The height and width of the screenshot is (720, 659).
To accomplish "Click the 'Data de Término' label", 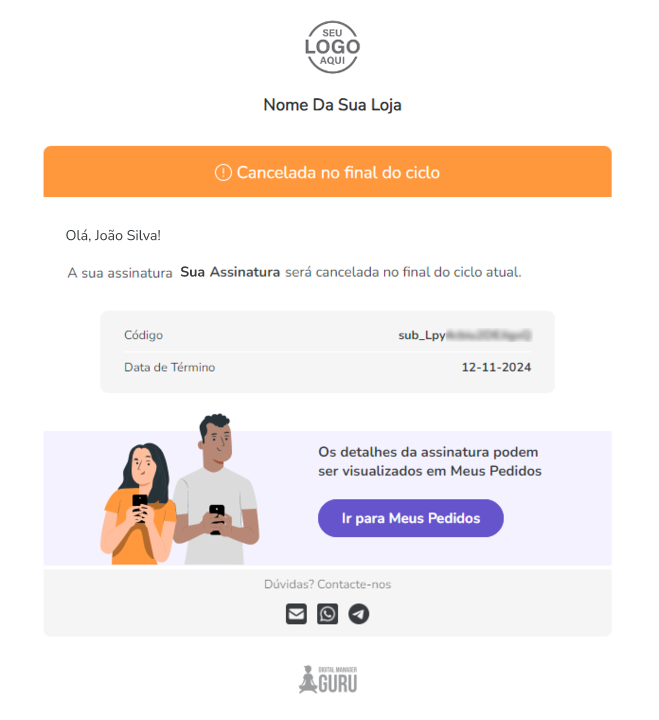I will click(169, 367).
